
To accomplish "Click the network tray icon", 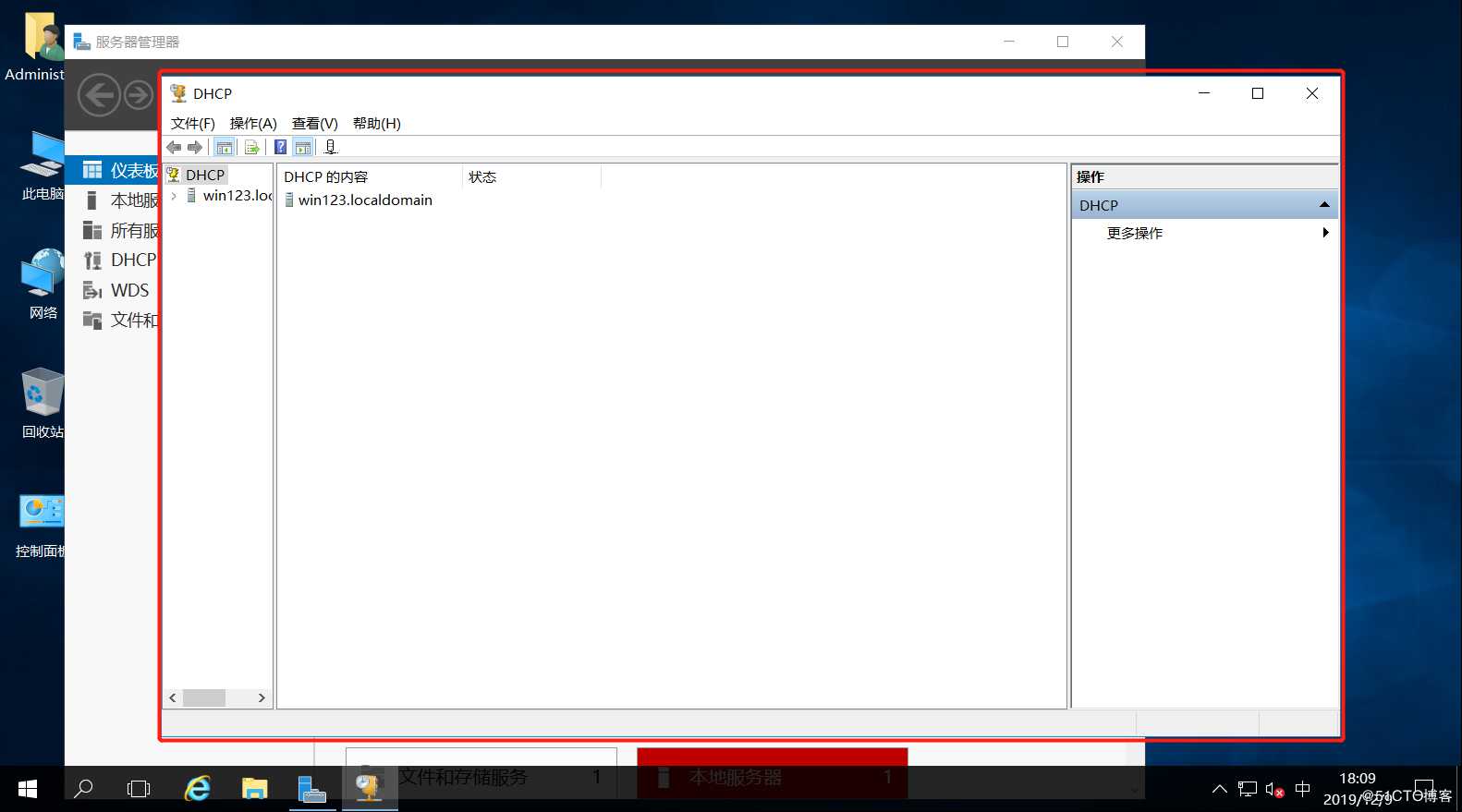I will point(1248,789).
